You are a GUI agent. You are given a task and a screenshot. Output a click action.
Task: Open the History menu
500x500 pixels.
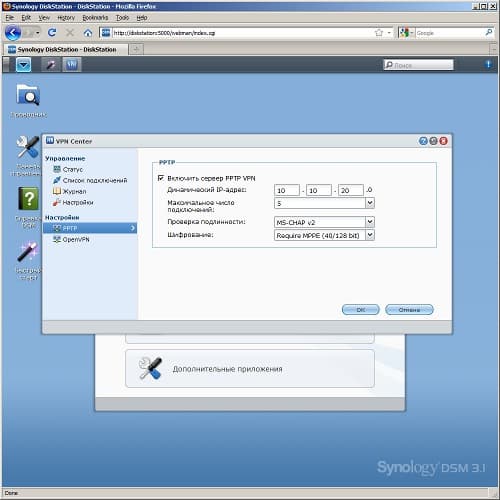point(66,18)
